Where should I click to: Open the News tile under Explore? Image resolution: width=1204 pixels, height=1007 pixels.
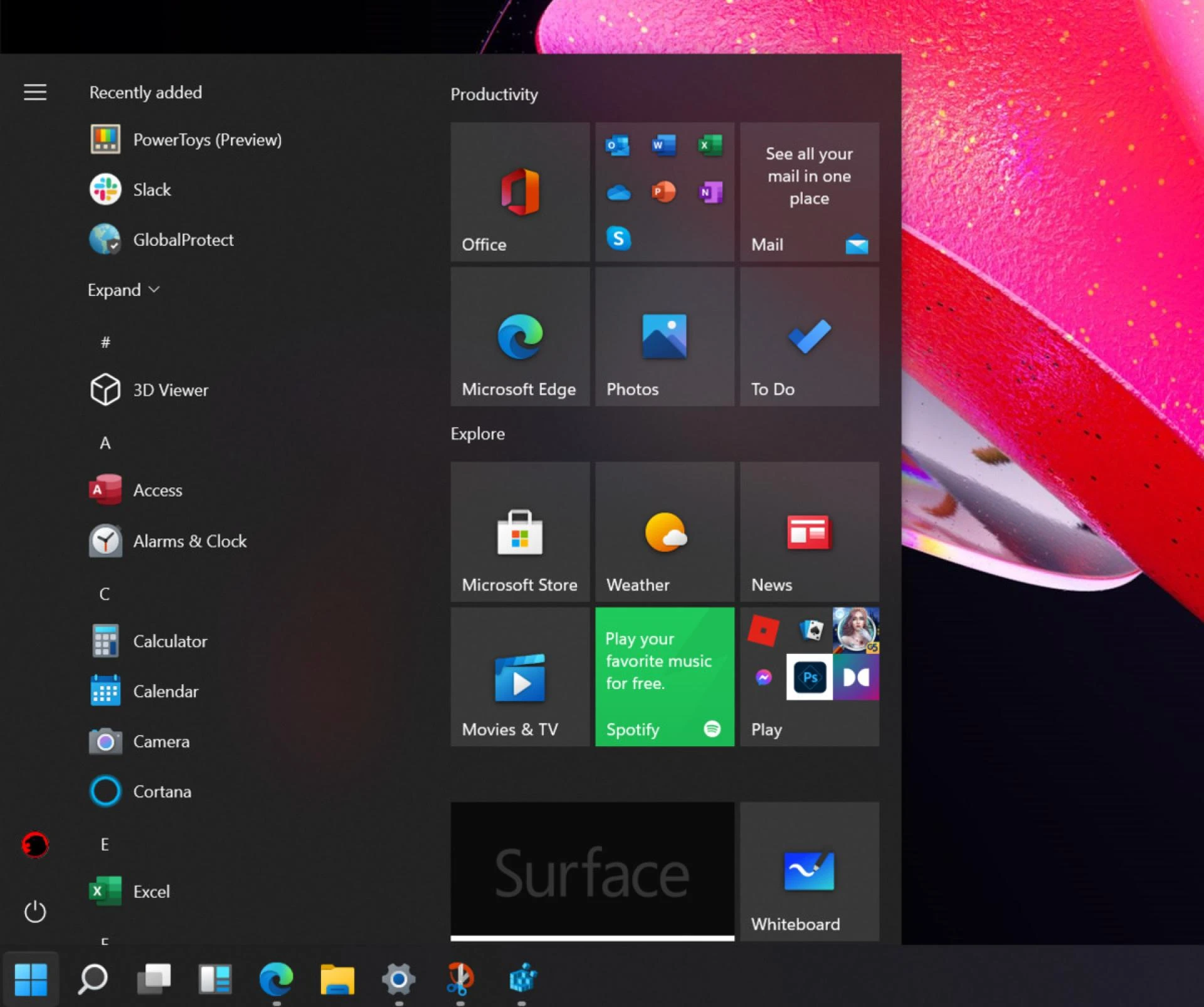(809, 532)
